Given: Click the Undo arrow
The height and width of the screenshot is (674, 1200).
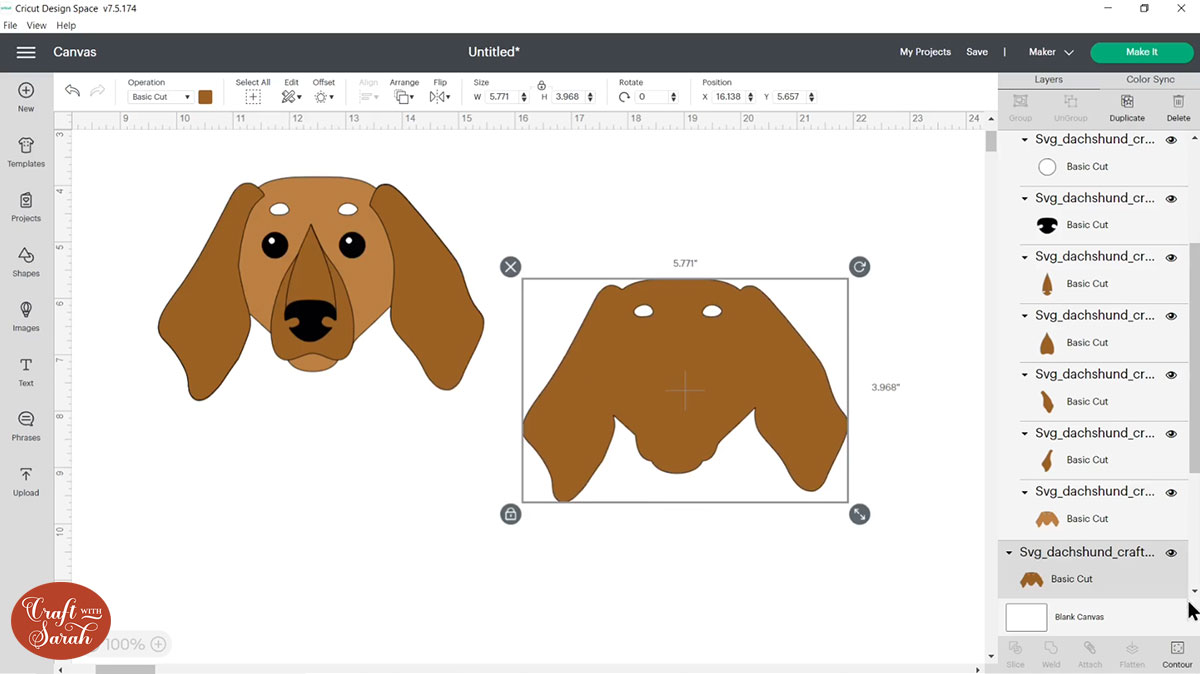Looking at the screenshot, I should click(72, 91).
